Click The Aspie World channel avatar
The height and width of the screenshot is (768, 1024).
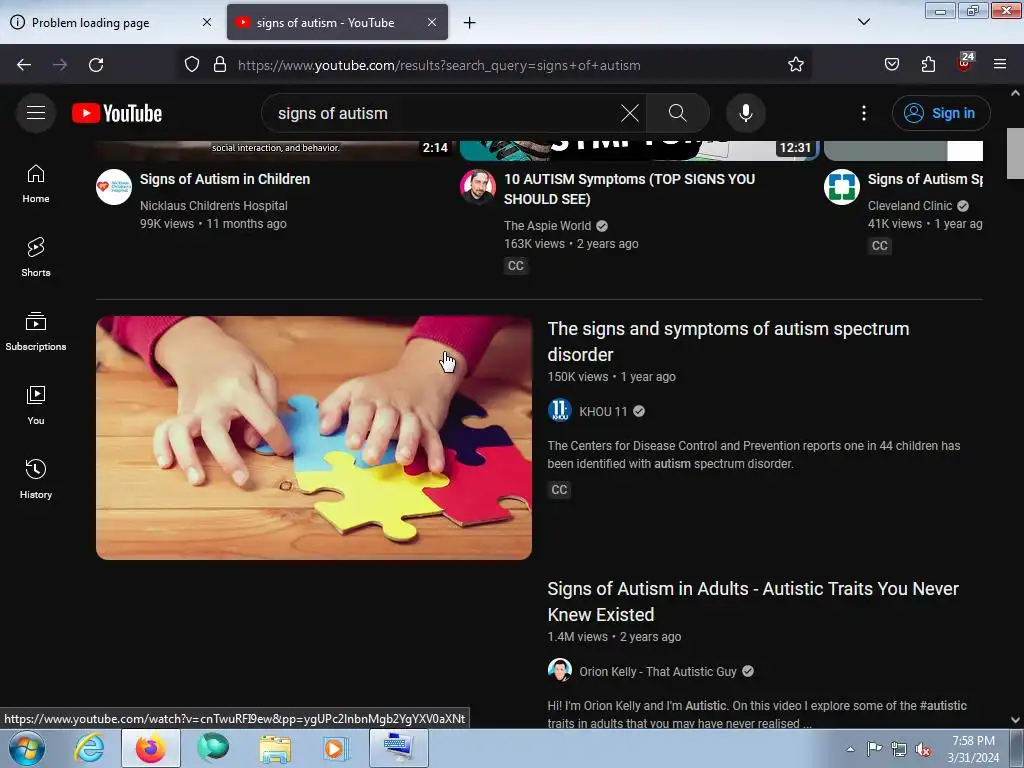[478, 187]
